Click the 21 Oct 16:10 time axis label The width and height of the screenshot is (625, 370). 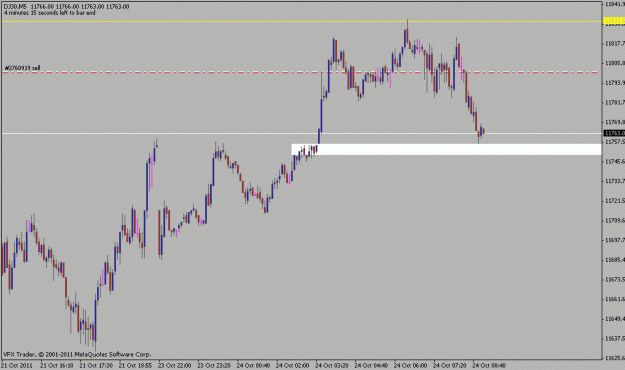click(x=57, y=365)
